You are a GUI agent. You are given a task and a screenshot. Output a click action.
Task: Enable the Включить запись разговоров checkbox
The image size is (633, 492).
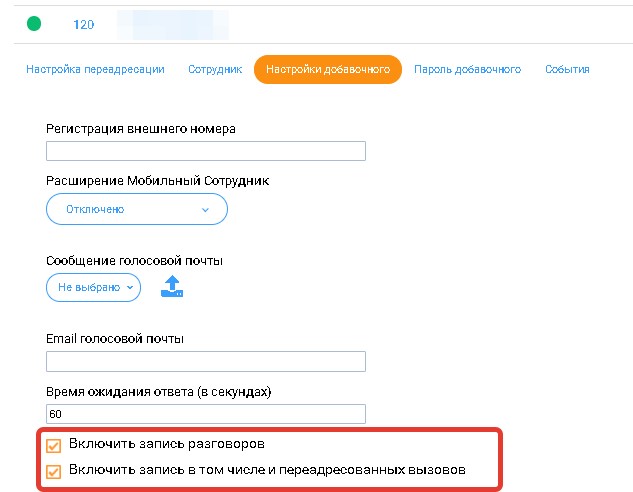[54, 444]
